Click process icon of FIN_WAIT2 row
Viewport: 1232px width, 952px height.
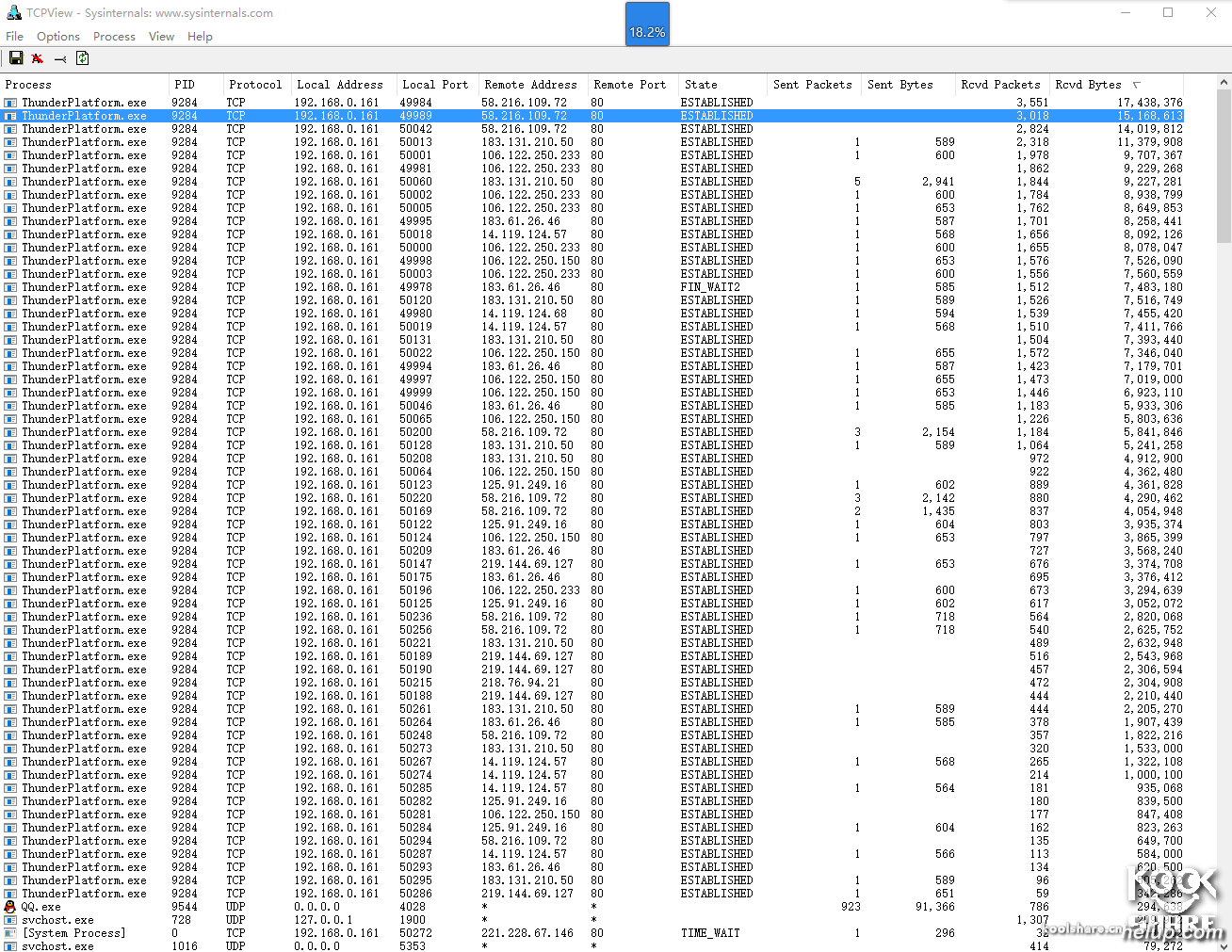pos(10,287)
